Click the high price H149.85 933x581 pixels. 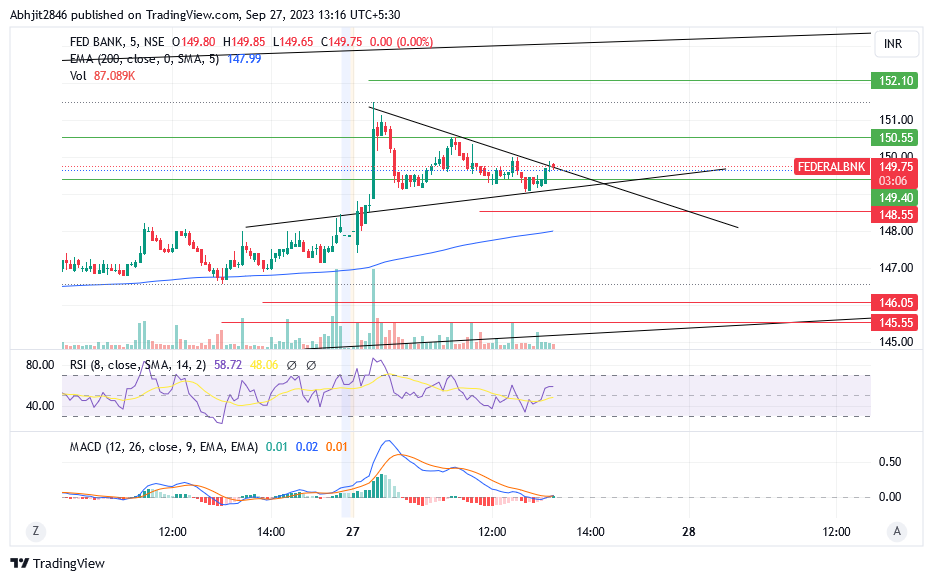coord(244,42)
